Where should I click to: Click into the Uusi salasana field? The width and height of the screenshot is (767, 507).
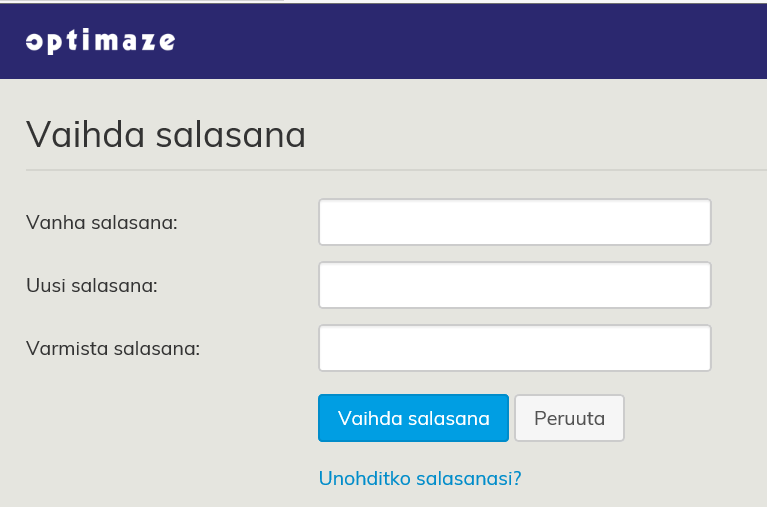coord(514,285)
